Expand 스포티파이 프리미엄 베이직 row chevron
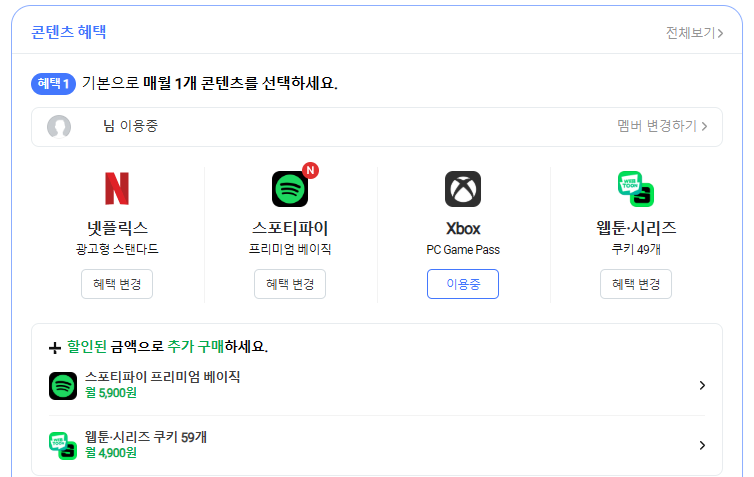This screenshot has height=477, width=754. (x=702, y=385)
